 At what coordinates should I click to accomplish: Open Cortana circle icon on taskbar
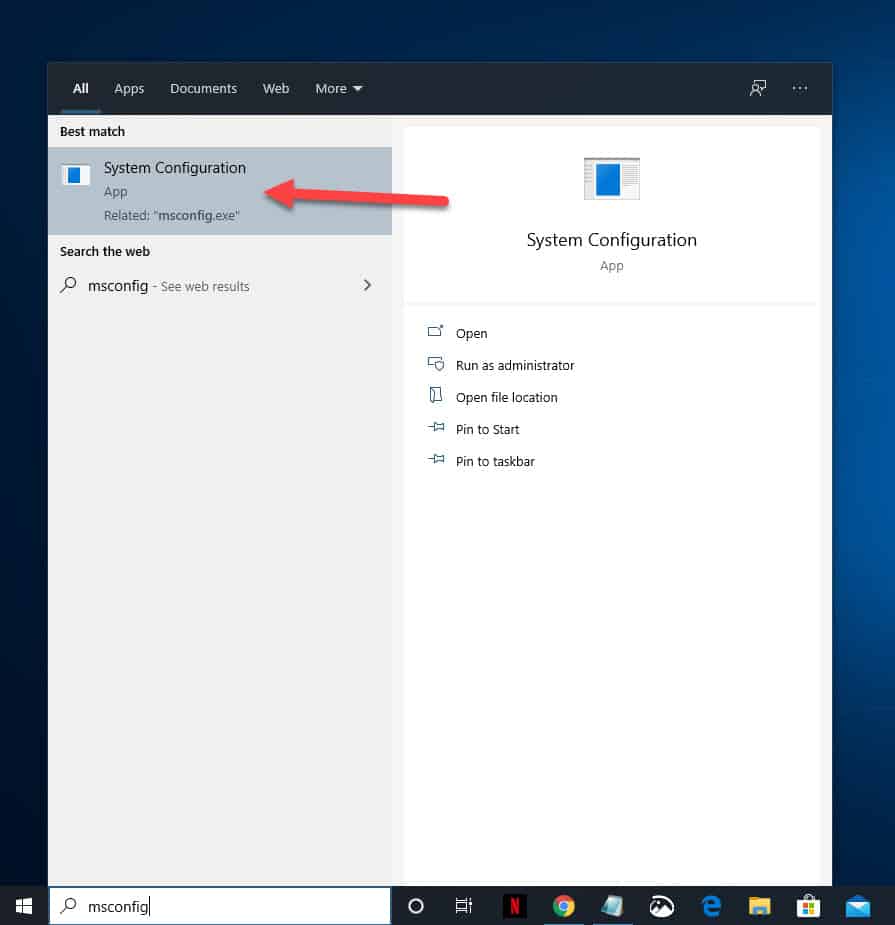click(415, 906)
